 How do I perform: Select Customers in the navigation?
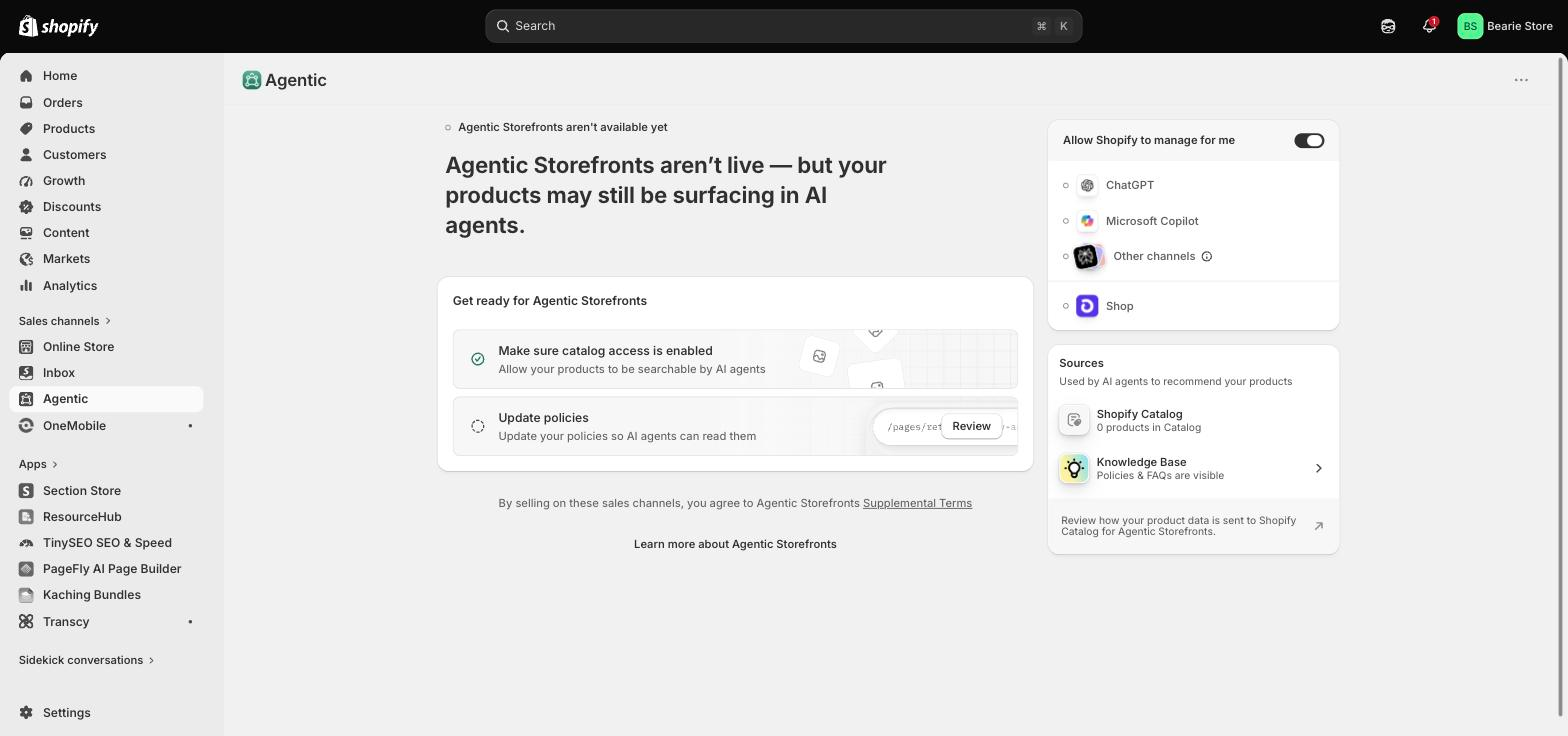(106, 155)
